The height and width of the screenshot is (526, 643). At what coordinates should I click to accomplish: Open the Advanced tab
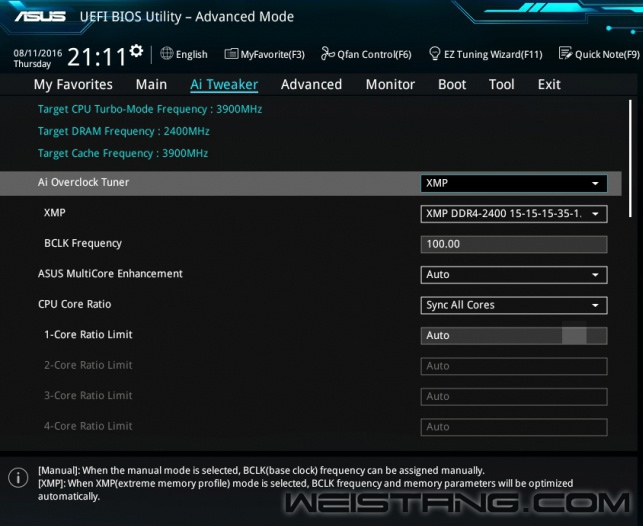(x=311, y=84)
